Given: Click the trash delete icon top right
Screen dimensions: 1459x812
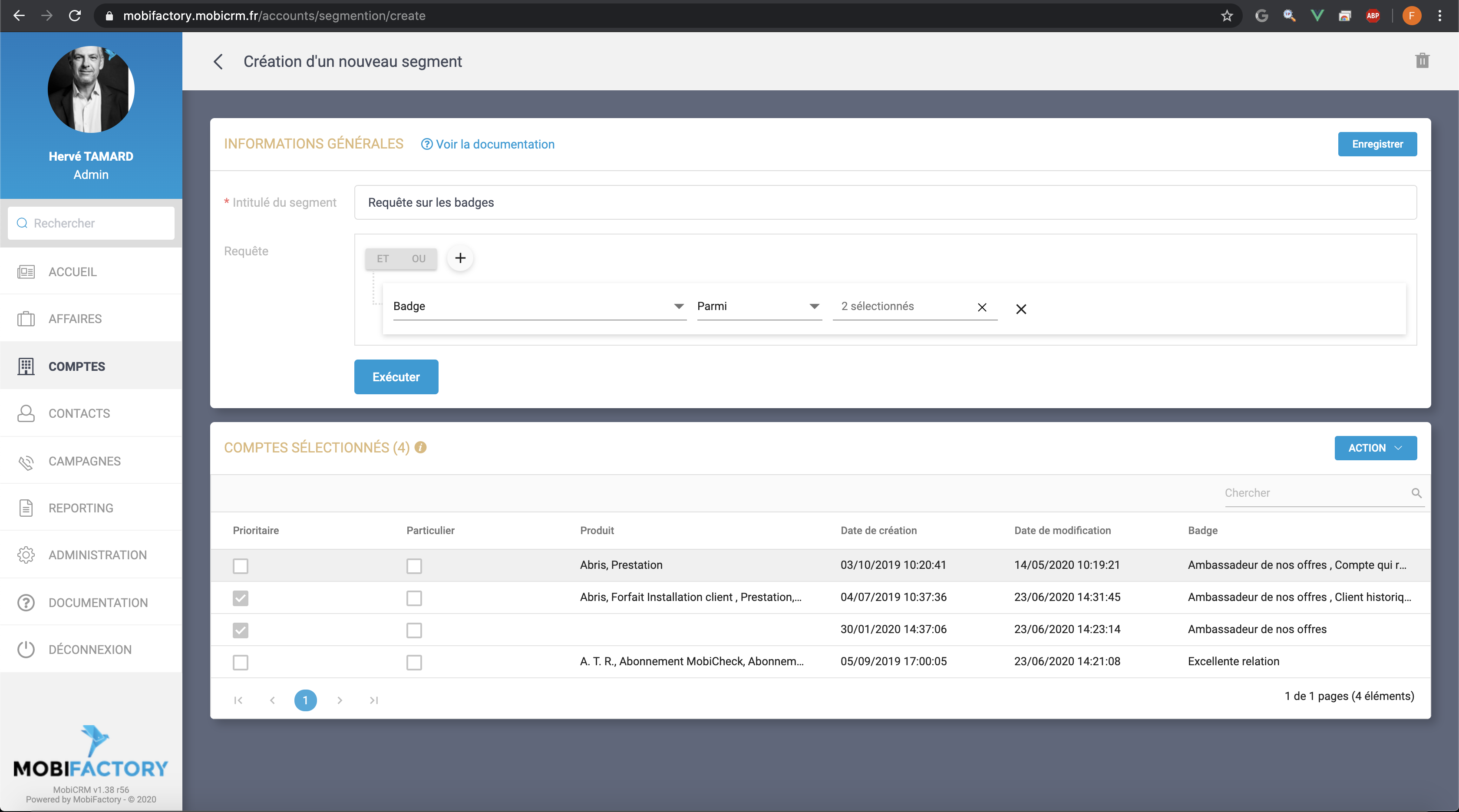Looking at the screenshot, I should click(x=1422, y=61).
